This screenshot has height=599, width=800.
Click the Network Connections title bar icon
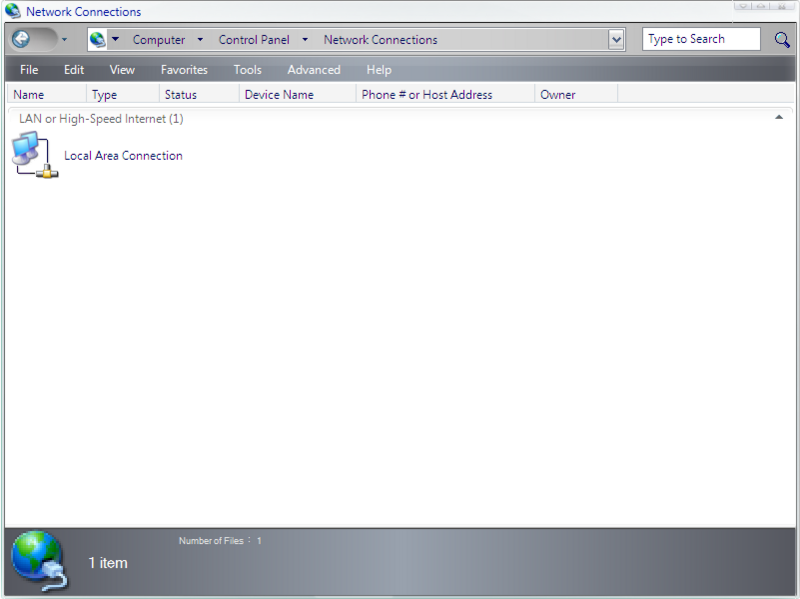pyautogui.click(x=13, y=11)
